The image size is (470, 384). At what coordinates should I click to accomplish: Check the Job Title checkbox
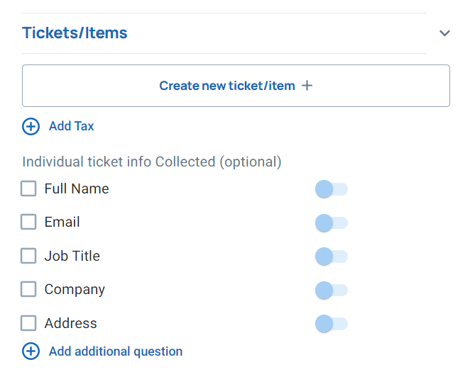click(x=28, y=256)
